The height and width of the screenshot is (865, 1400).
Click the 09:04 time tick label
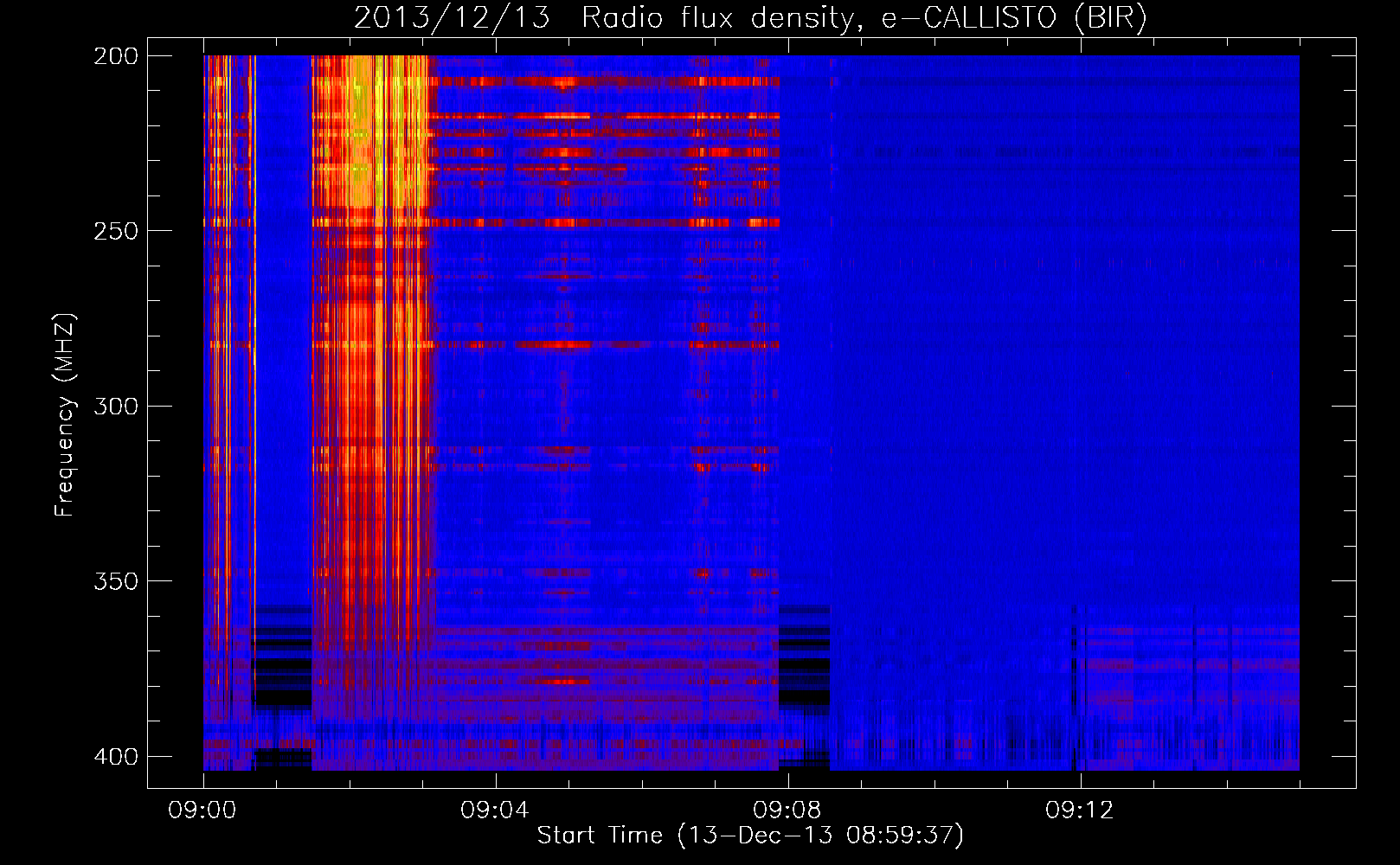click(x=495, y=811)
